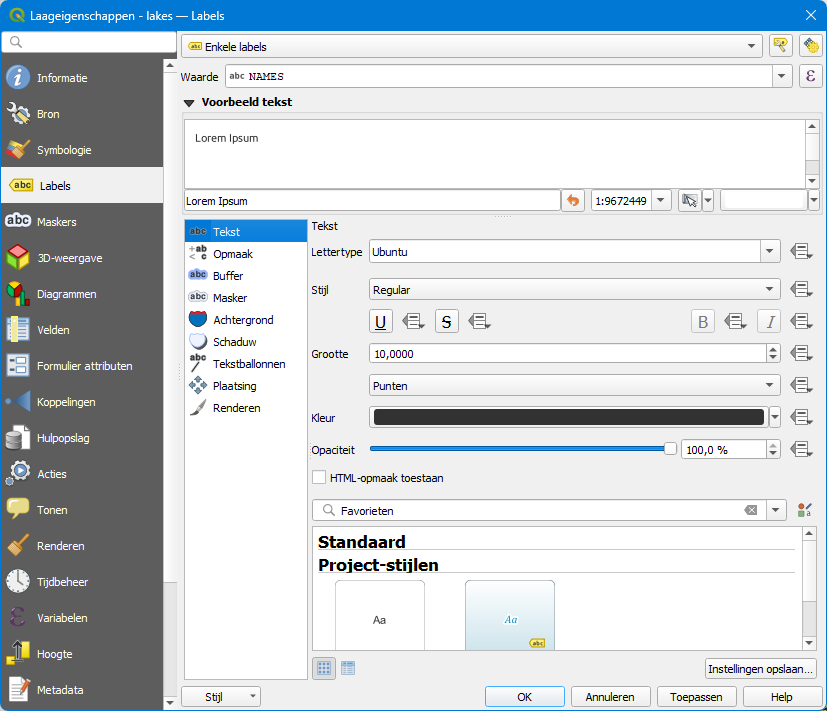The image size is (827, 711).
Task: Open the style manager icon next to Favorieten
Action: [x=805, y=511]
